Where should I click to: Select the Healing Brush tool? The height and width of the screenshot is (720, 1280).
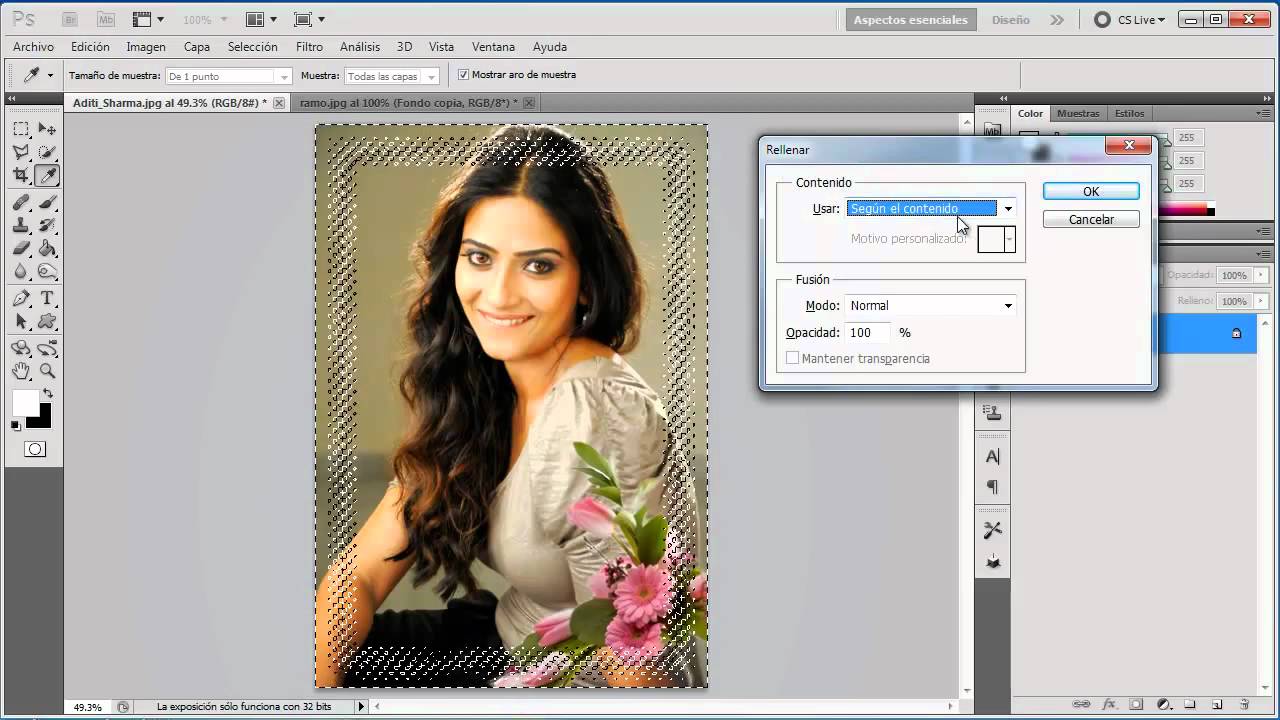coord(21,202)
